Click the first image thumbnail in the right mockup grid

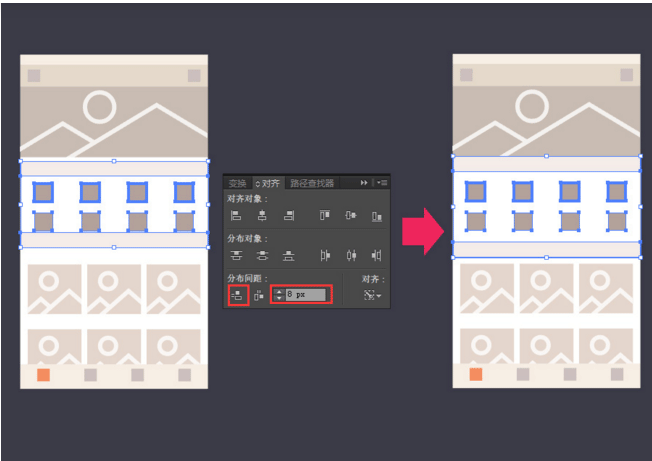click(x=487, y=288)
